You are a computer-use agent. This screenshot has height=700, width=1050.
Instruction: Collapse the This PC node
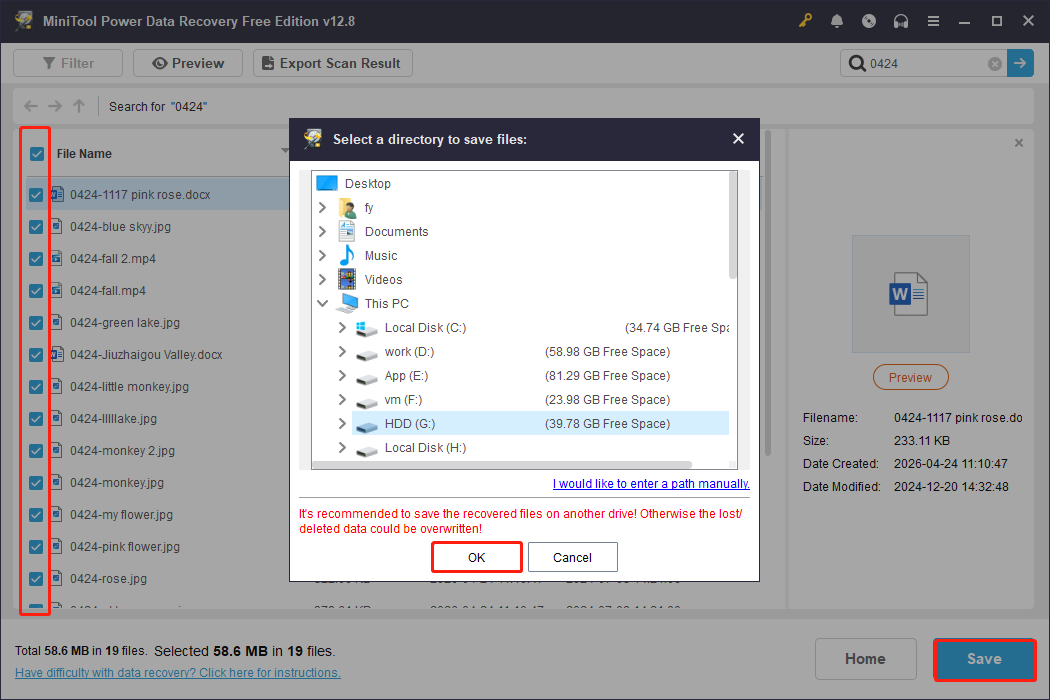coord(322,303)
